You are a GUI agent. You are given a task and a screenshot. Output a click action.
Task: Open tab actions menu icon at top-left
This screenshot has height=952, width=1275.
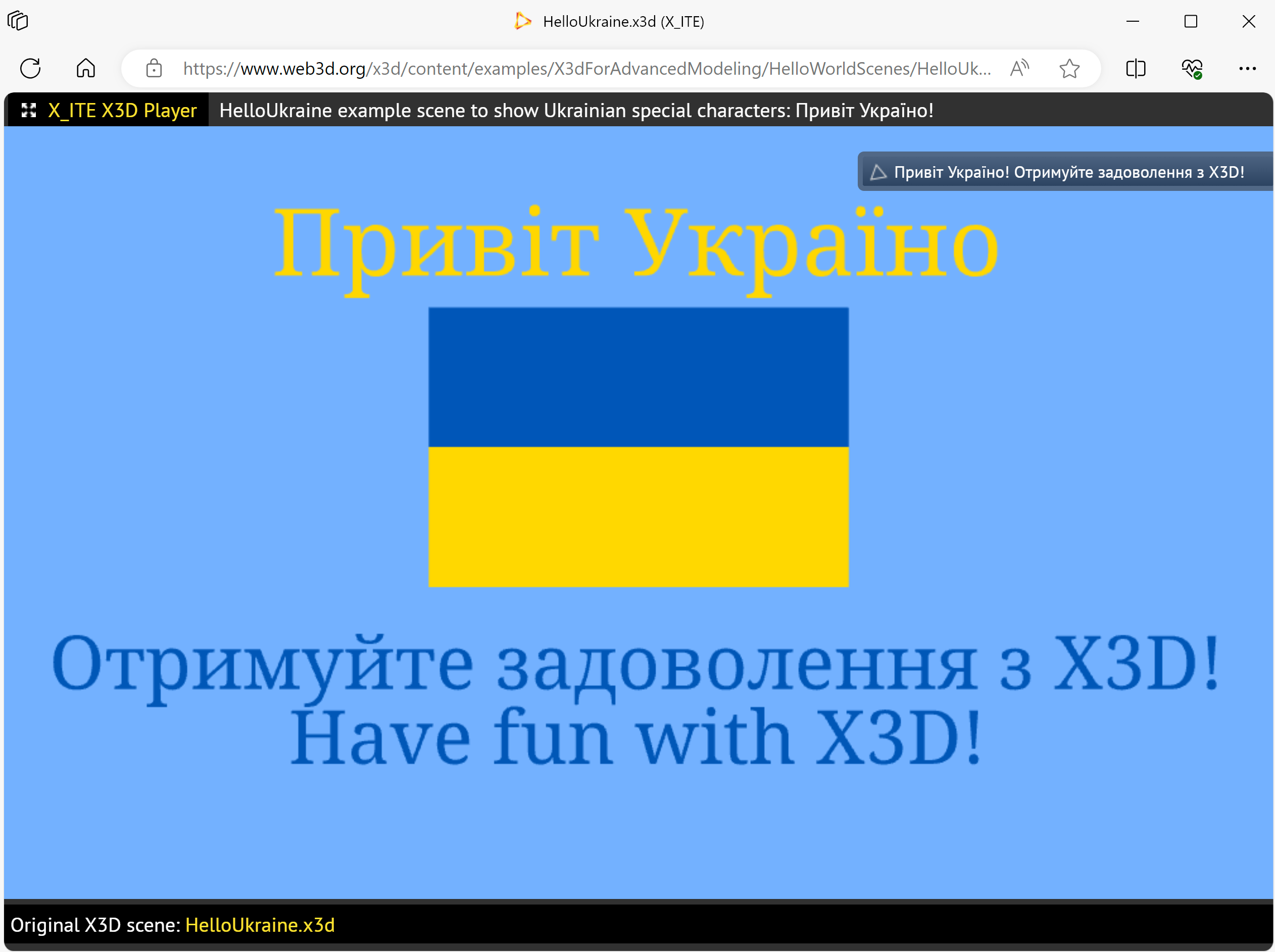(18, 21)
